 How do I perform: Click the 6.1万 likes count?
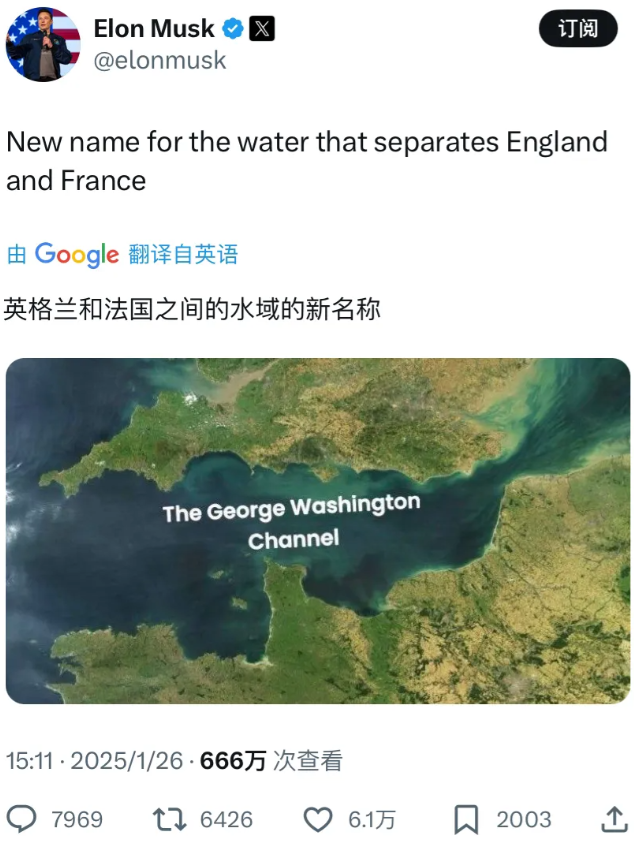[372, 820]
